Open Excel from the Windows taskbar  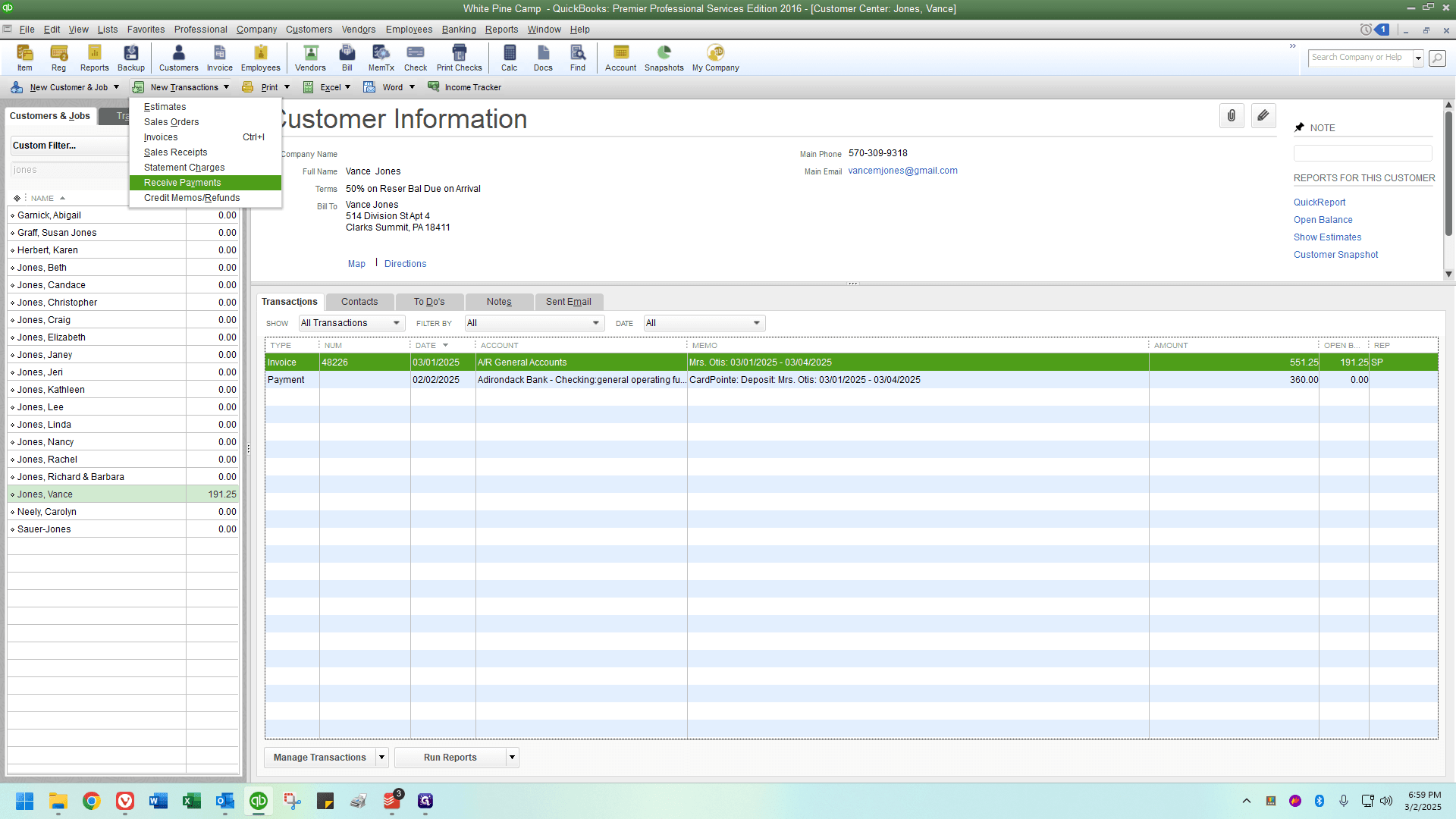[x=192, y=801]
